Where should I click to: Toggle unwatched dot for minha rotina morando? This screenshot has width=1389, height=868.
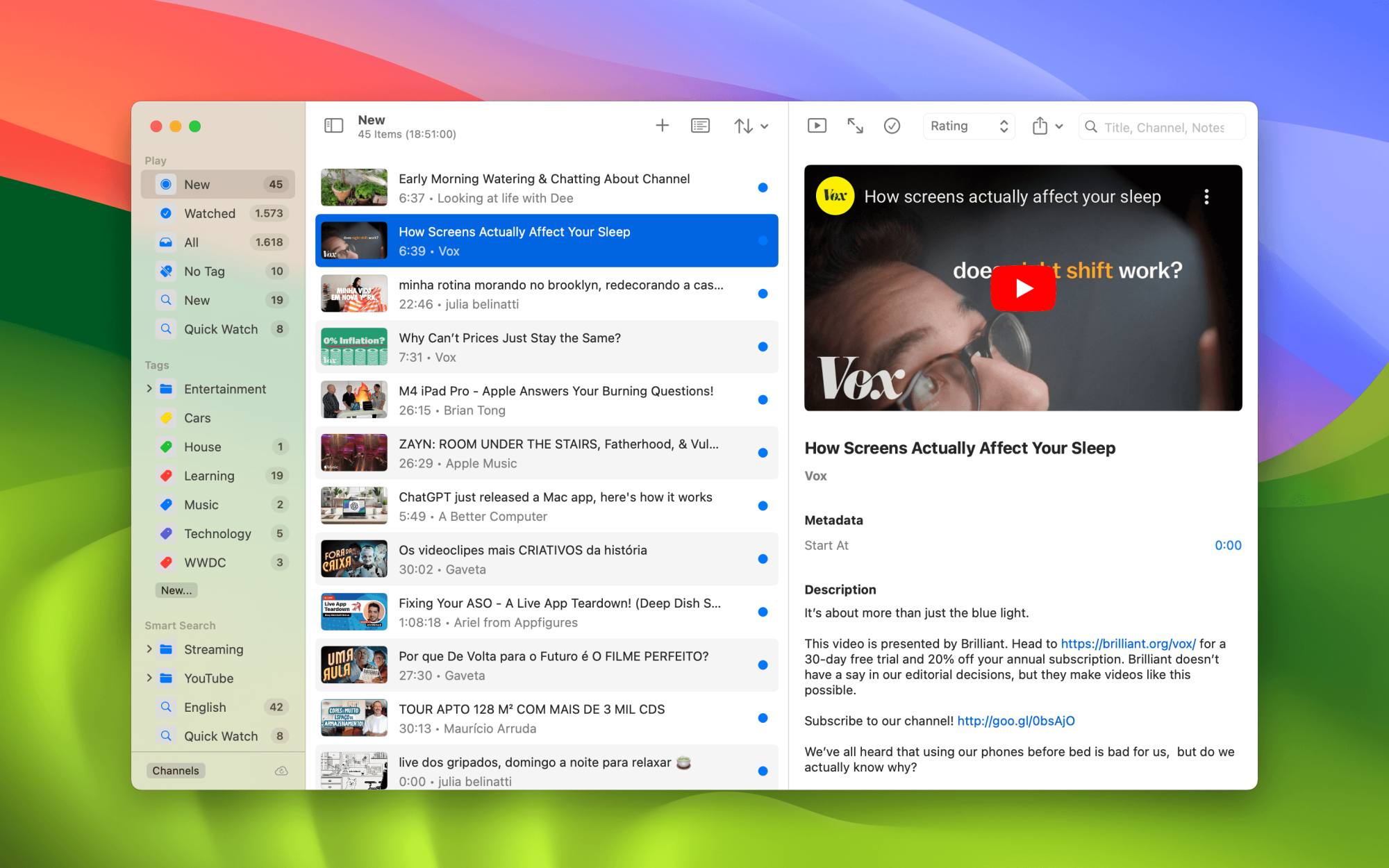pyautogui.click(x=763, y=294)
